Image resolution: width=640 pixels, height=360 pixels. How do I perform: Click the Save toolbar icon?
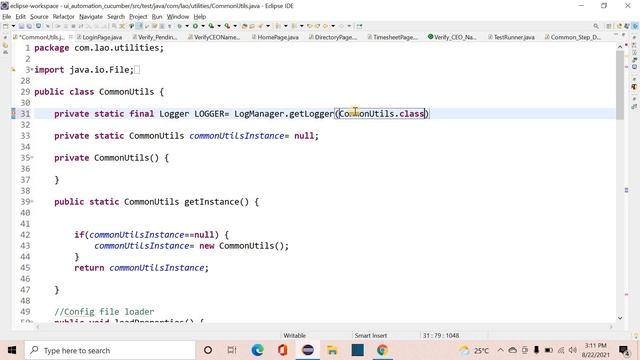pyautogui.click(x=21, y=26)
